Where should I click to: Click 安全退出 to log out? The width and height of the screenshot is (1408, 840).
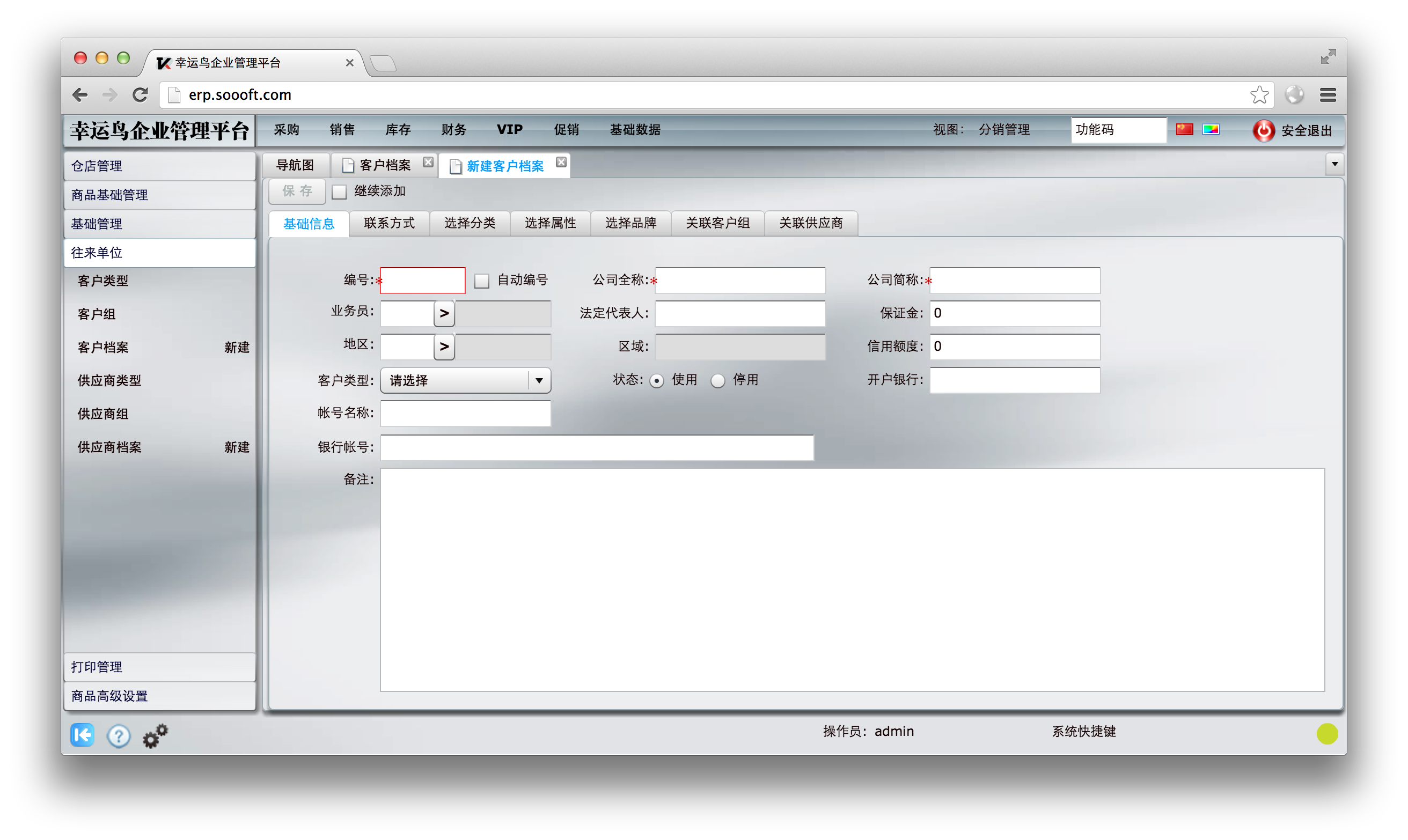point(1306,131)
